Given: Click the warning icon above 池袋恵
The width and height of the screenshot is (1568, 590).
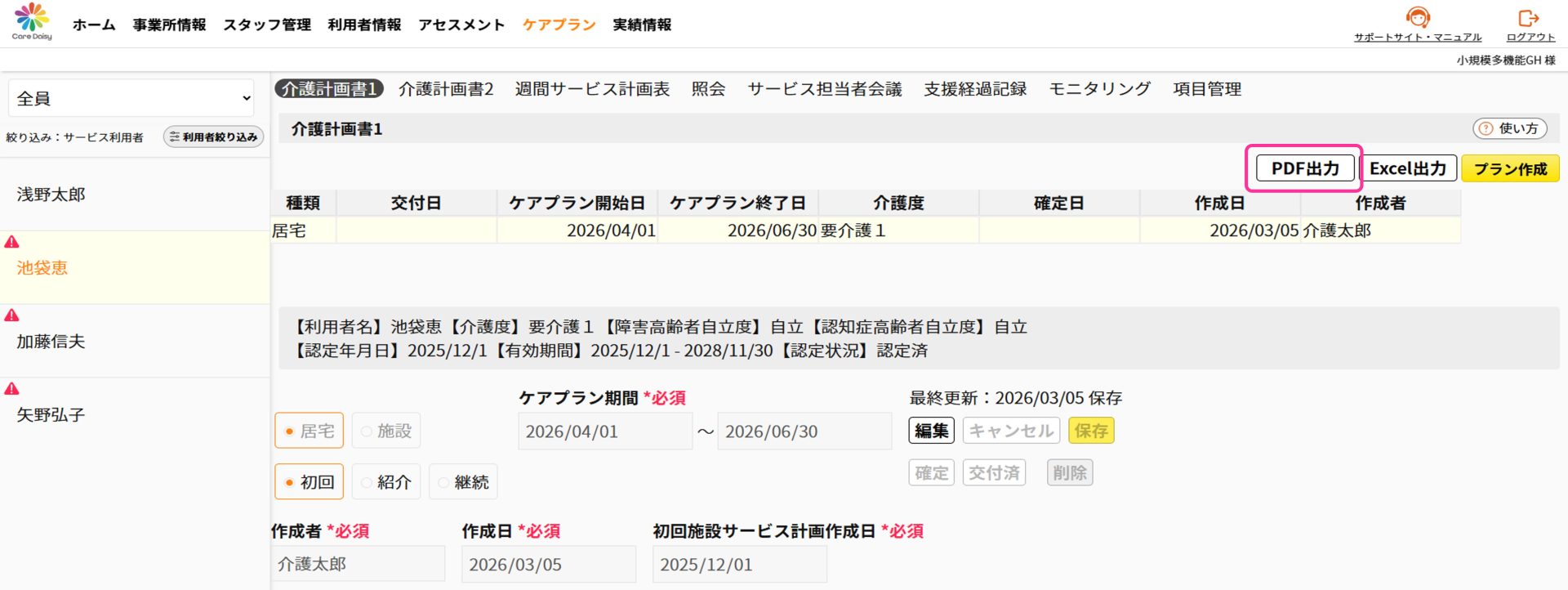Looking at the screenshot, I should point(11,242).
